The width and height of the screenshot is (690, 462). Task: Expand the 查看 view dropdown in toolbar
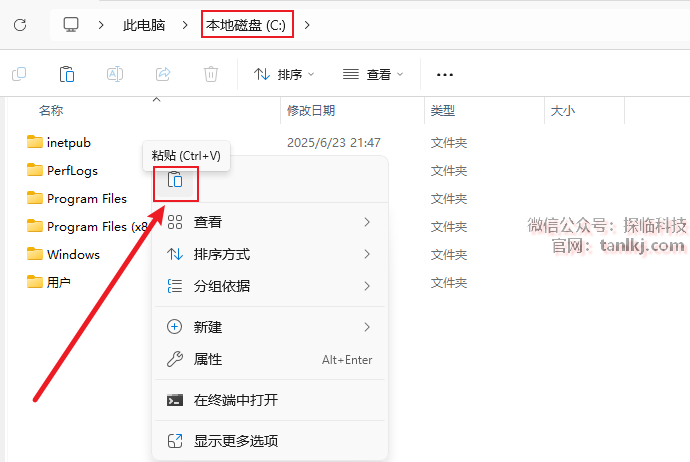coord(373,74)
